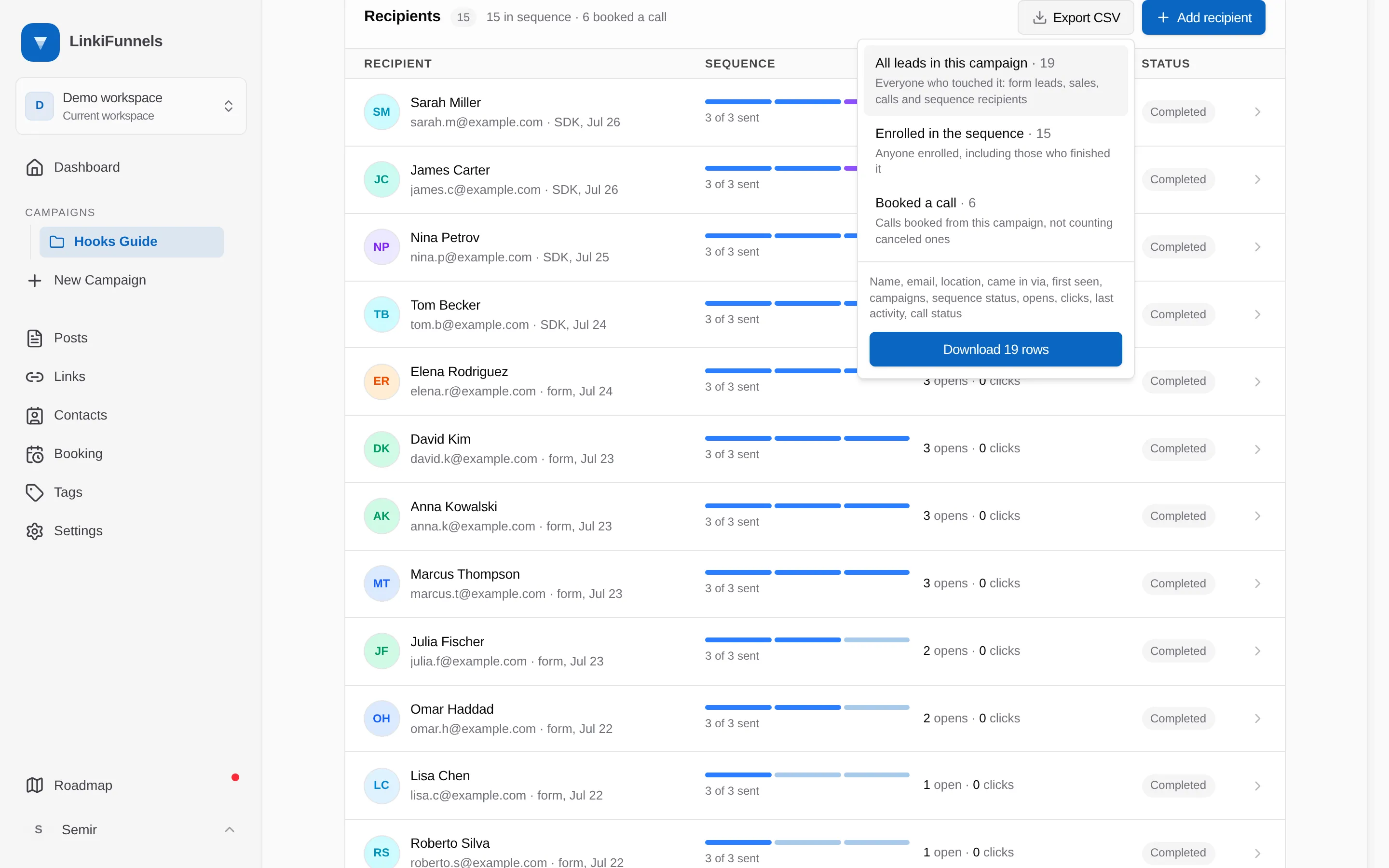This screenshot has width=1389, height=868.
Task: Open the New Campaign link
Action: pos(86,280)
